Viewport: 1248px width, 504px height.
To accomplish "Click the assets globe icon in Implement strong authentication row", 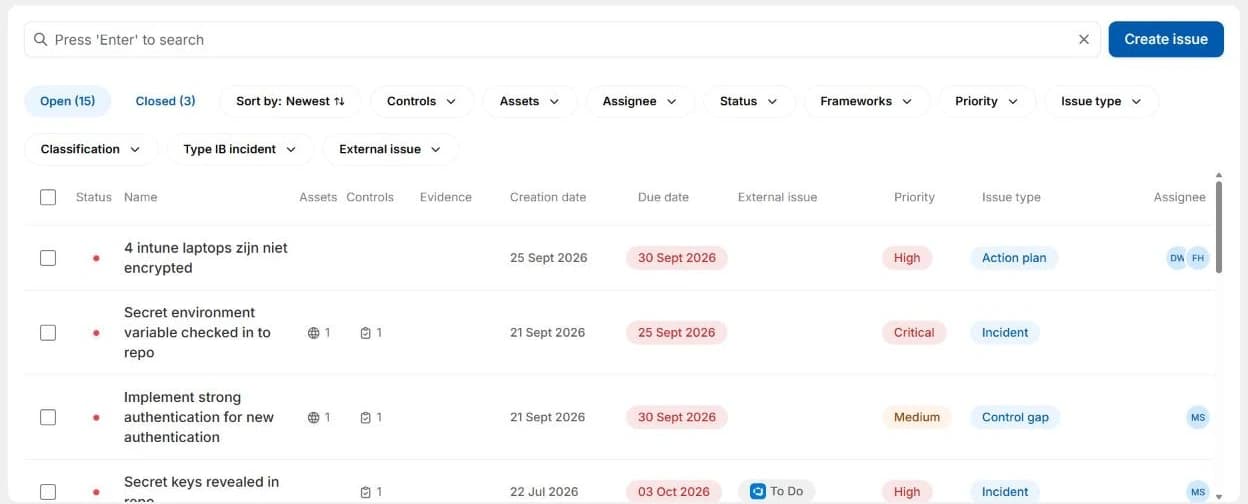I will point(313,418).
